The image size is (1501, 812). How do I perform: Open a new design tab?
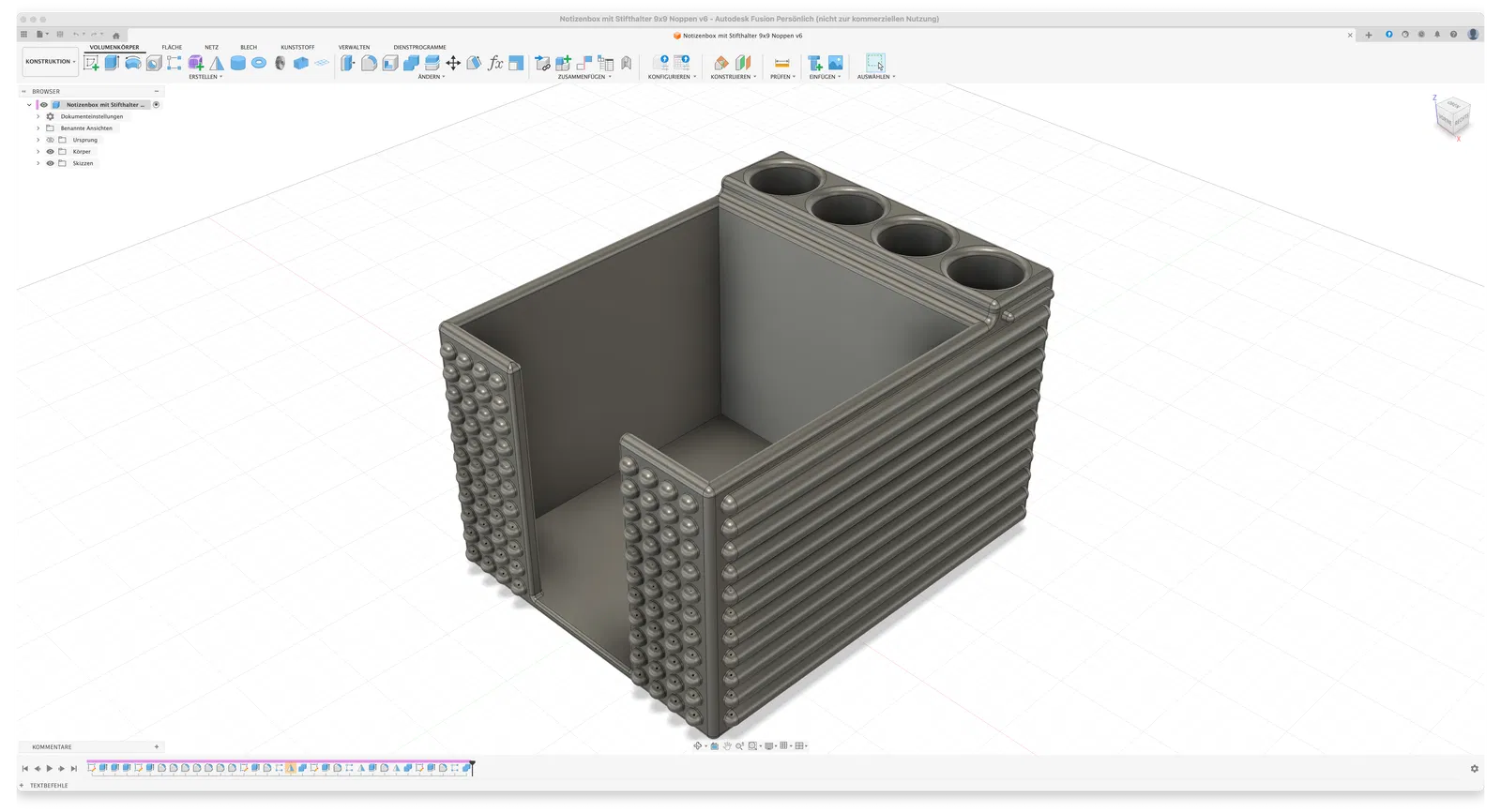click(1369, 36)
